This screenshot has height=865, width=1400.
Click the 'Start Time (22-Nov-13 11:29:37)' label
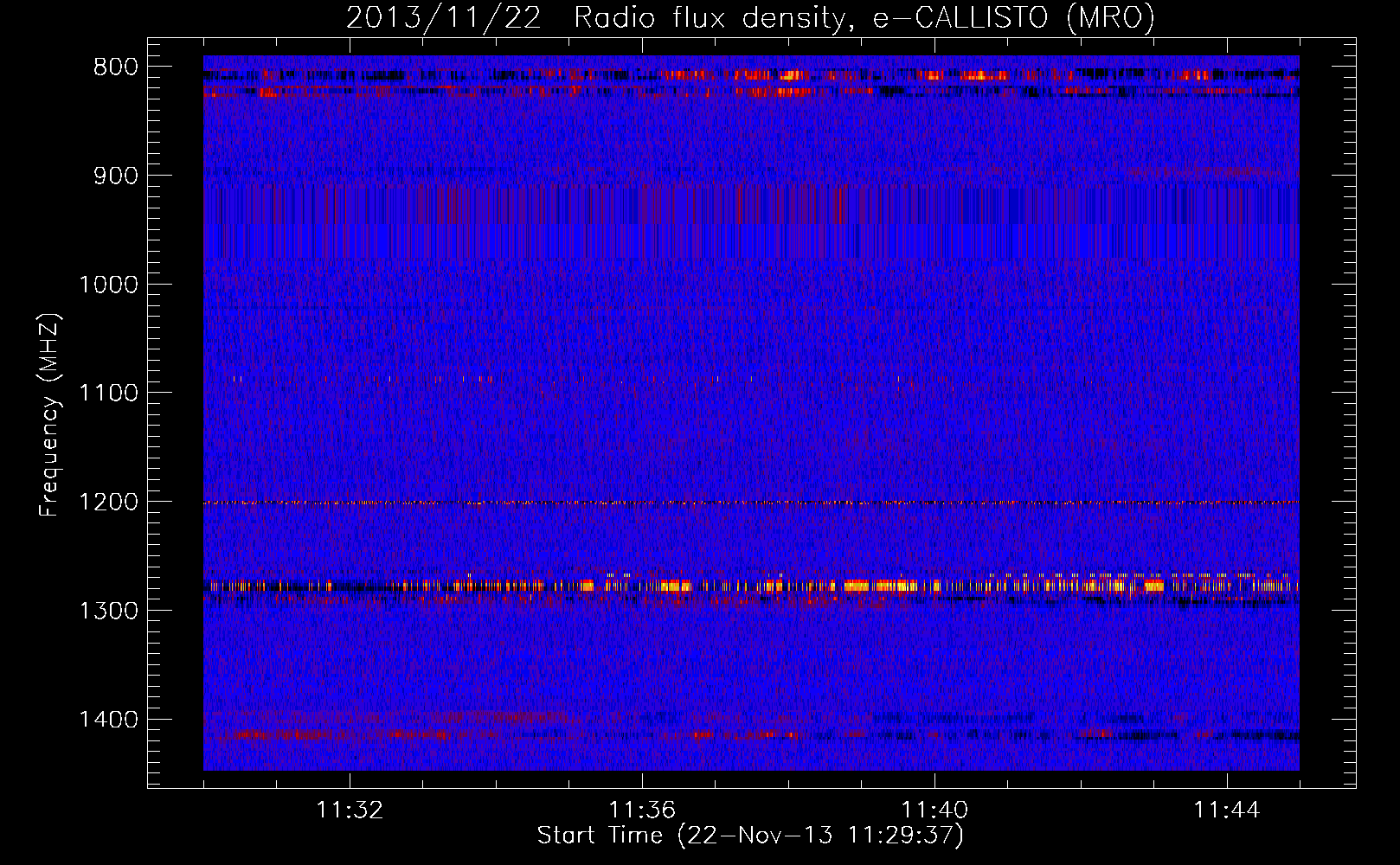750,836
